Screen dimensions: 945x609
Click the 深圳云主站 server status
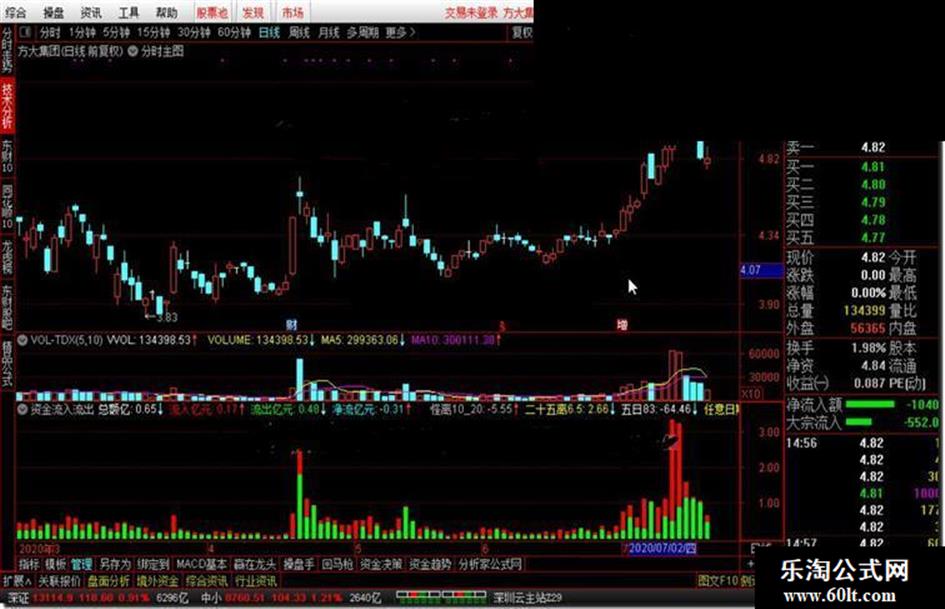527,598
